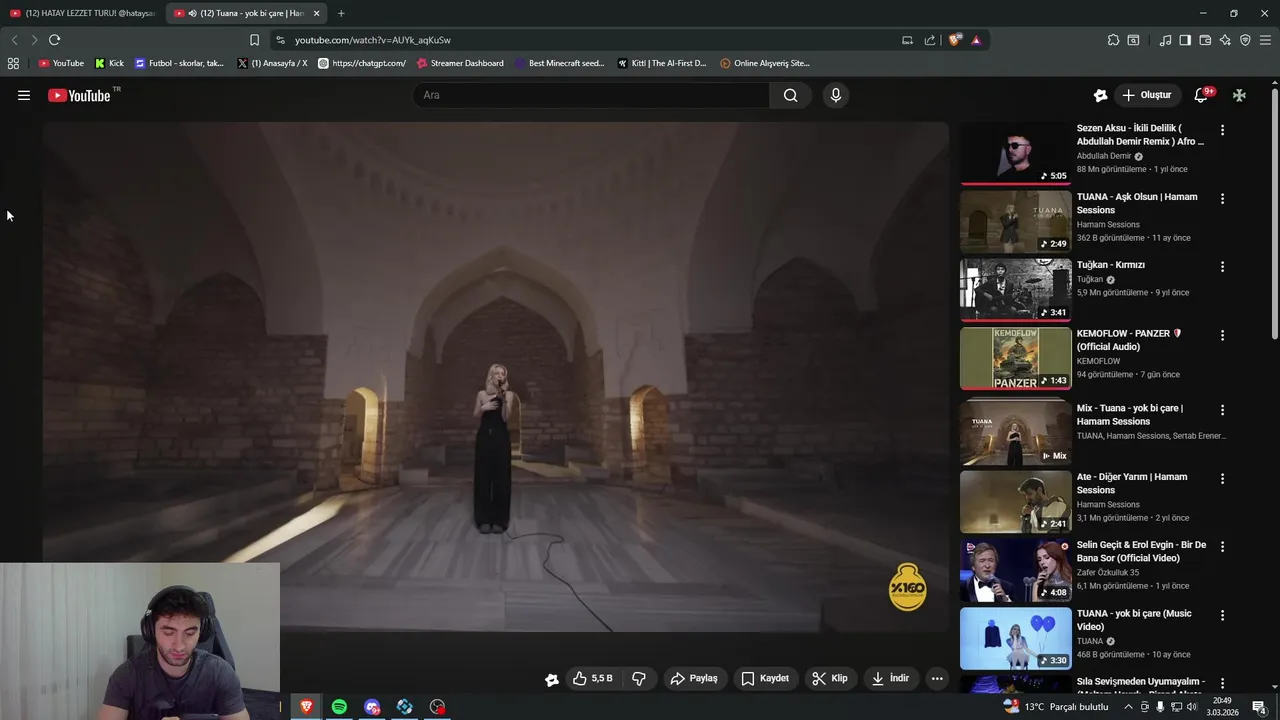Select the Tuana - yok bi çare tab
This screenshot has width=1280, height=720.
[x=246, y=13]
